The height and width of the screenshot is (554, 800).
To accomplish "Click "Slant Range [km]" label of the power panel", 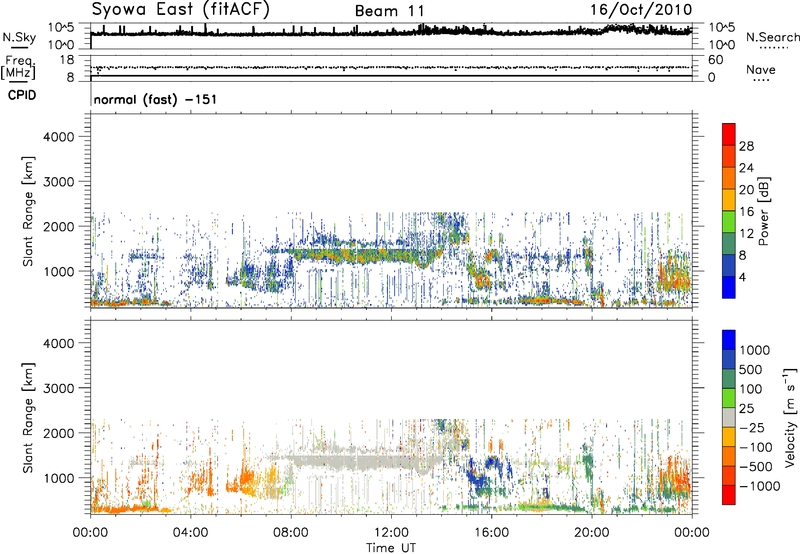I will 28,211.
